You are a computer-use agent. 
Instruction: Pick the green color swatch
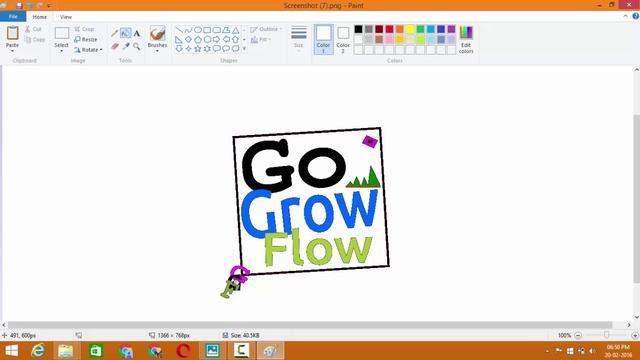tap(420, 29)
